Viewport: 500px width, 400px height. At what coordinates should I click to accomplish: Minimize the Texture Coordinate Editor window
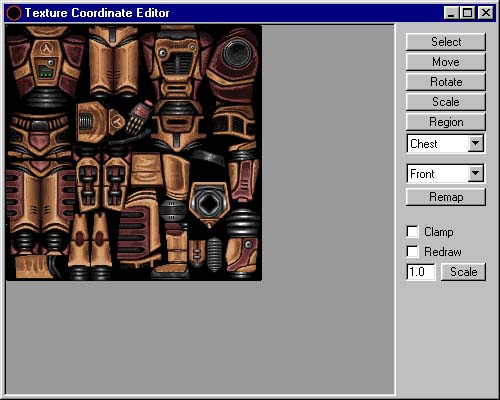pyautogui.click(x=452, y=13)
